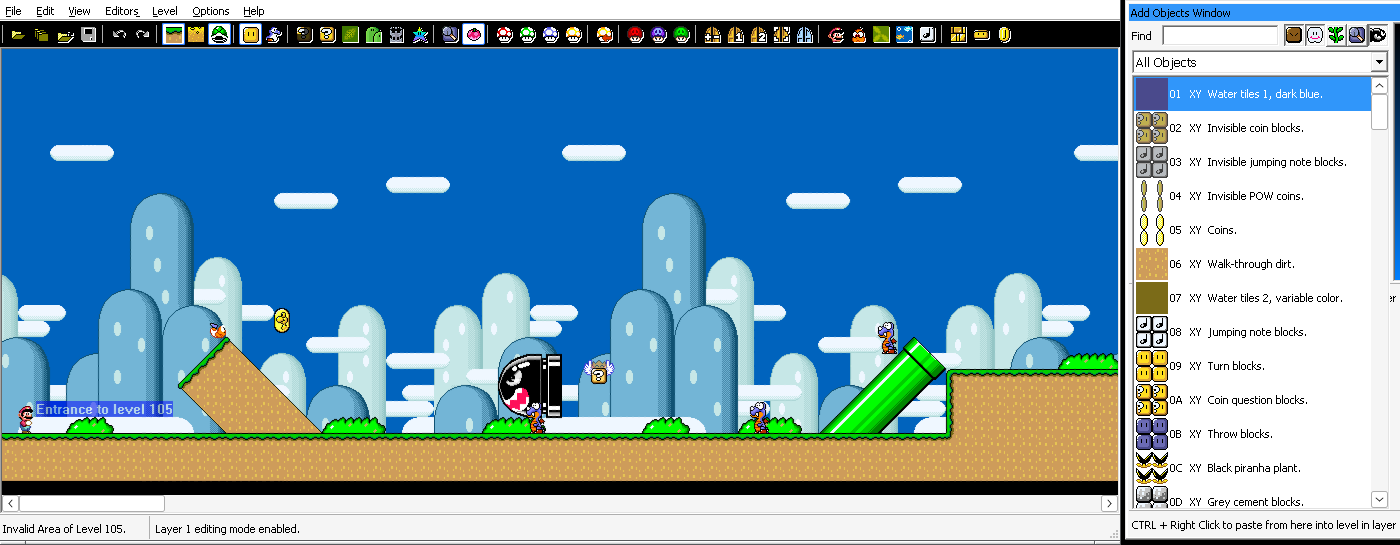The image size is (1400, 545).
Task: Toggle the green vine filter in Add Objects
Action: [1335, 35]
